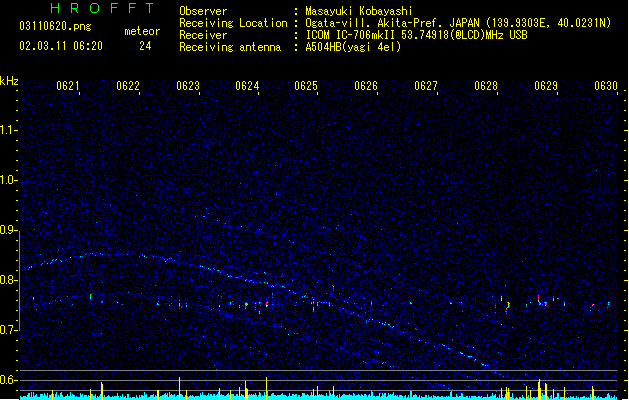Click the 0629 time marker
The image size is (629, 400).
[546, 86]
